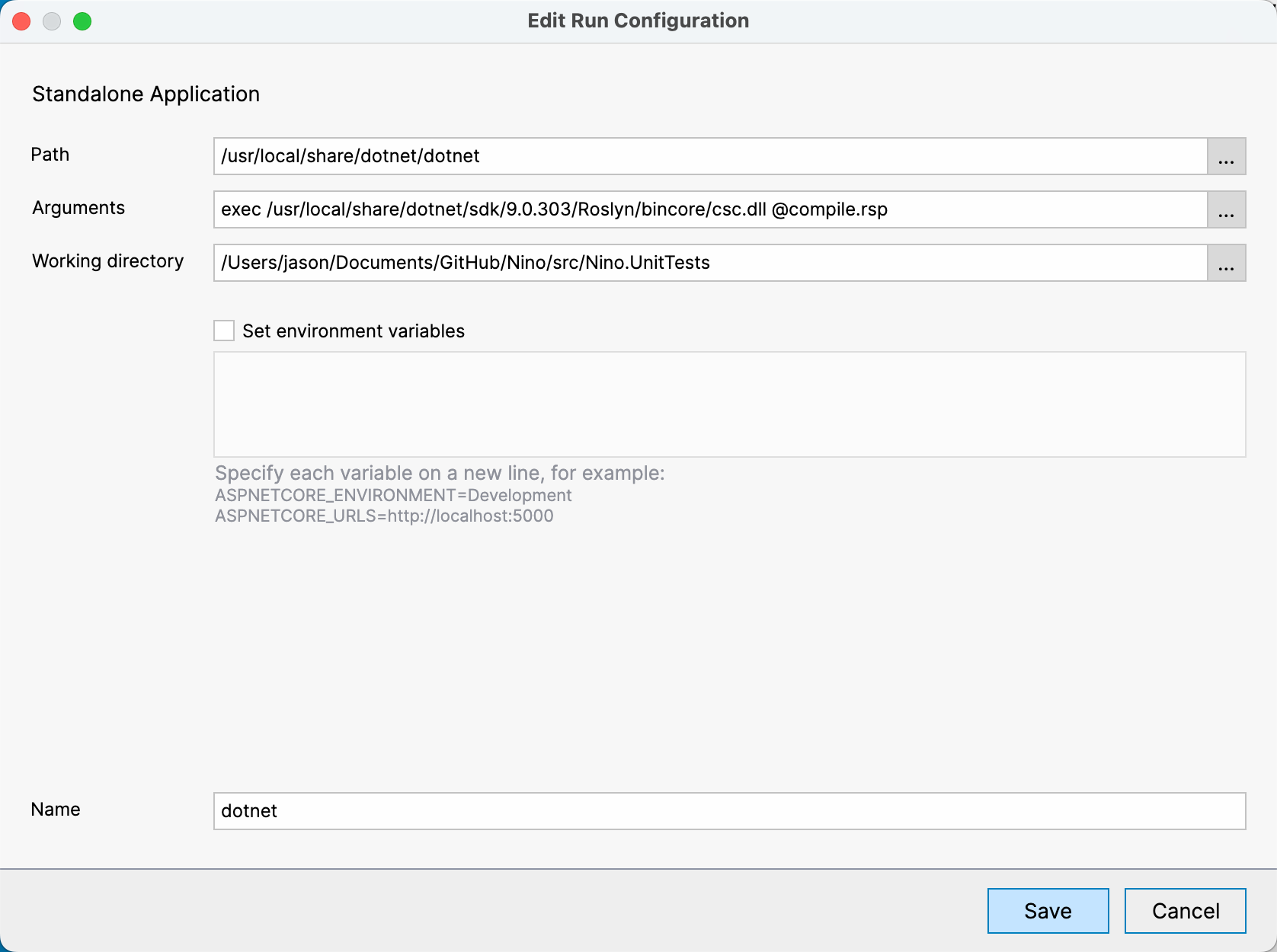This screenshot has width=1277, height=952.
Task: Save the edited run configuration
Action: pyautogui.click(x=1047, y=910)
